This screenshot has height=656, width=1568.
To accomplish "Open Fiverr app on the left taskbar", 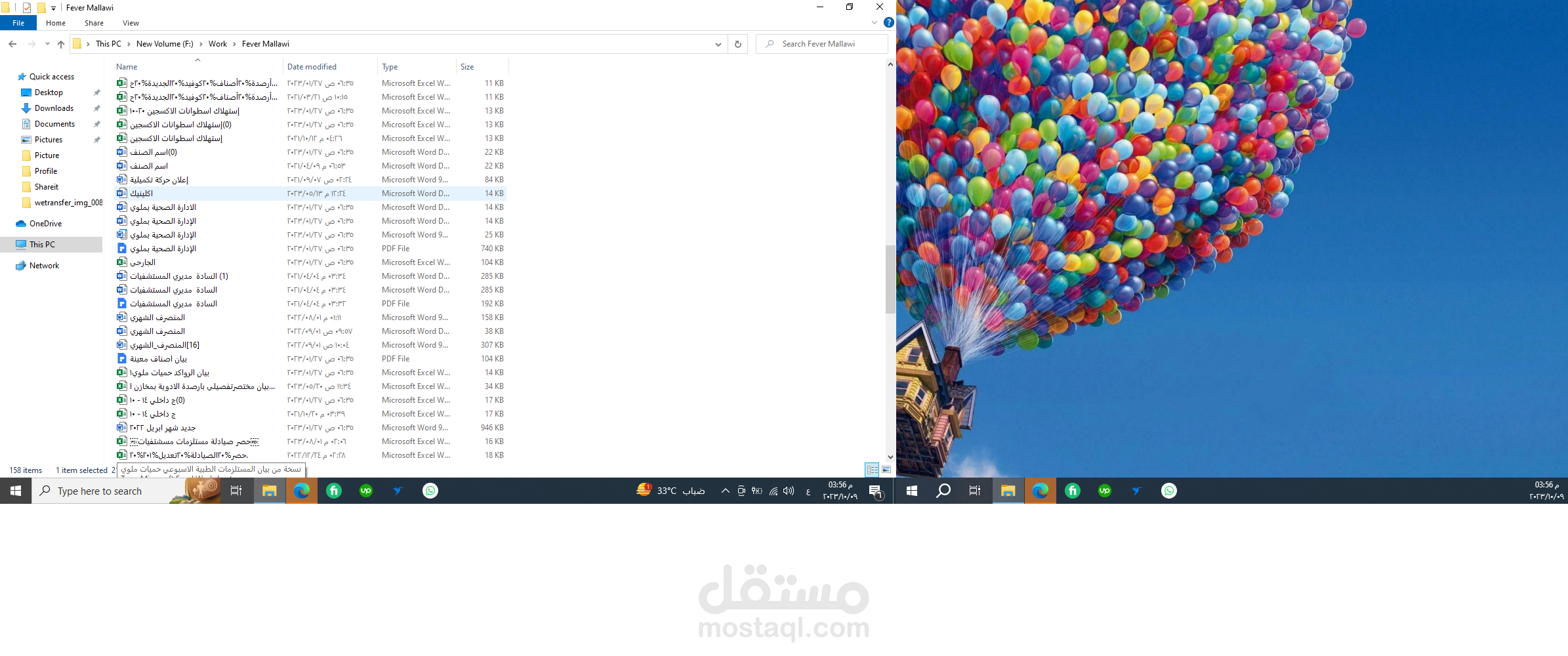I will [334, 491].
